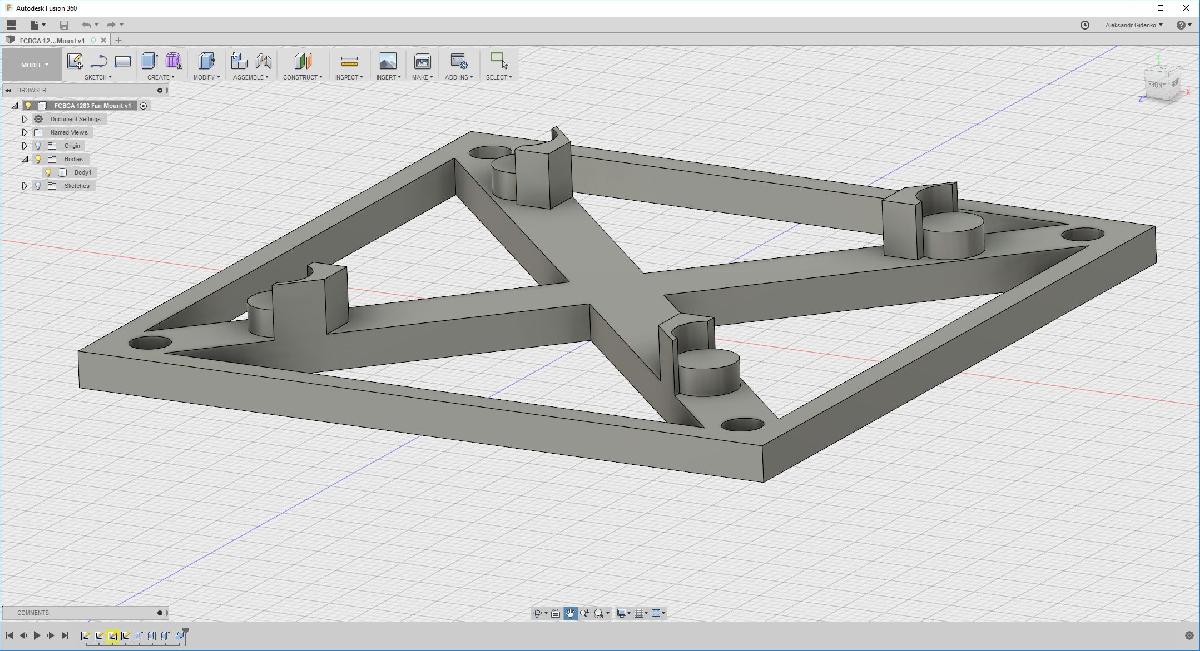Image resolution: width=1200 pixels, height=651 pixels.
Task: Play the timeline history
Action: coord(37,635)
